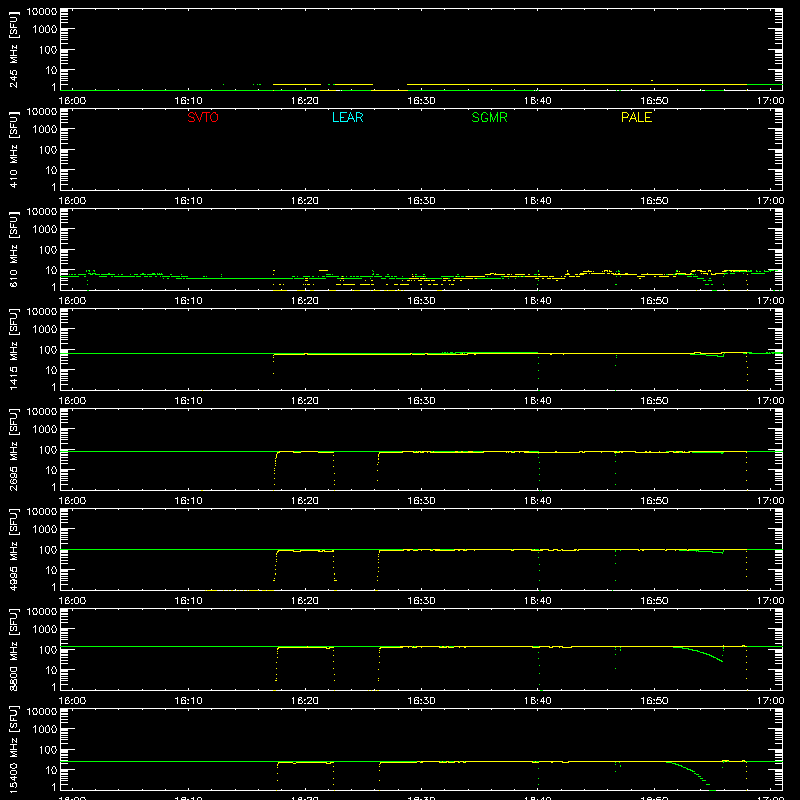800x800 pixels.
Task: Click the 1000 y-axis value on the 4995 MHz panel
Action: tap(45, 530)
